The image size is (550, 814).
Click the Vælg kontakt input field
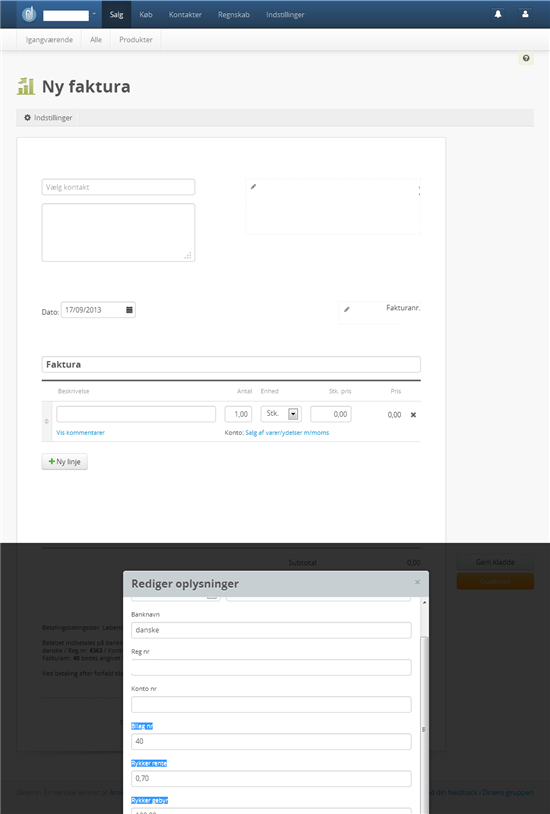coord(118,187)
